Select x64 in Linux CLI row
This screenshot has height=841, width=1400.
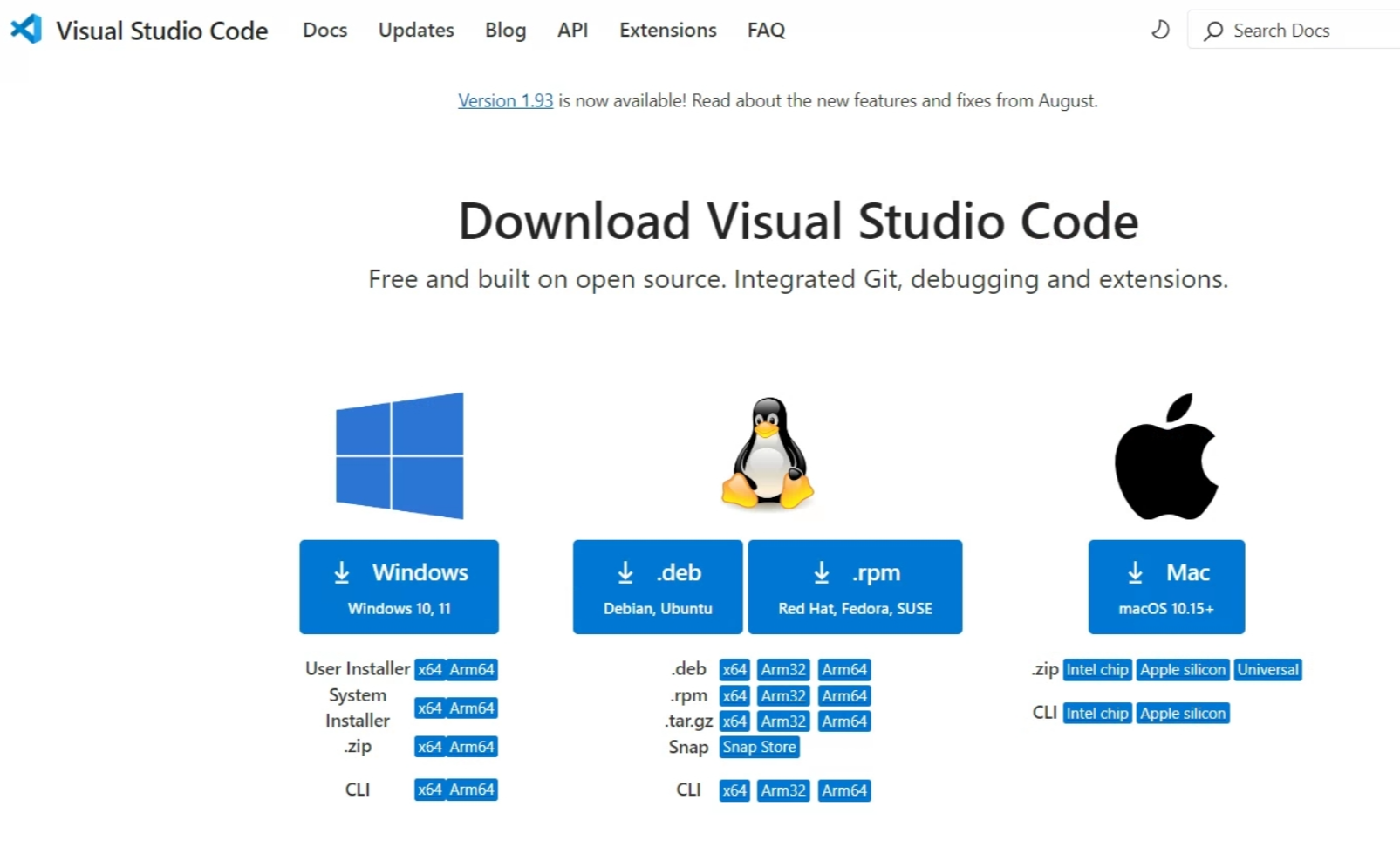pyautogui.click(x=734, y=790)
